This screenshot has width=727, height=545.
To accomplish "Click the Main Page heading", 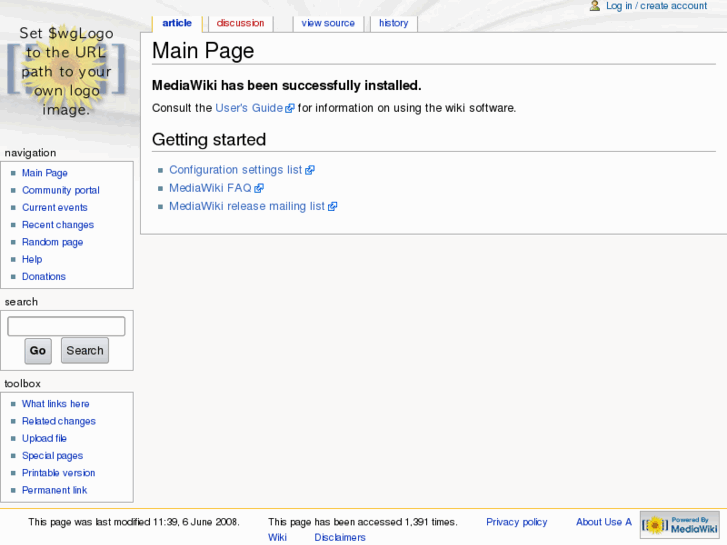I will [x=203, y=51].
